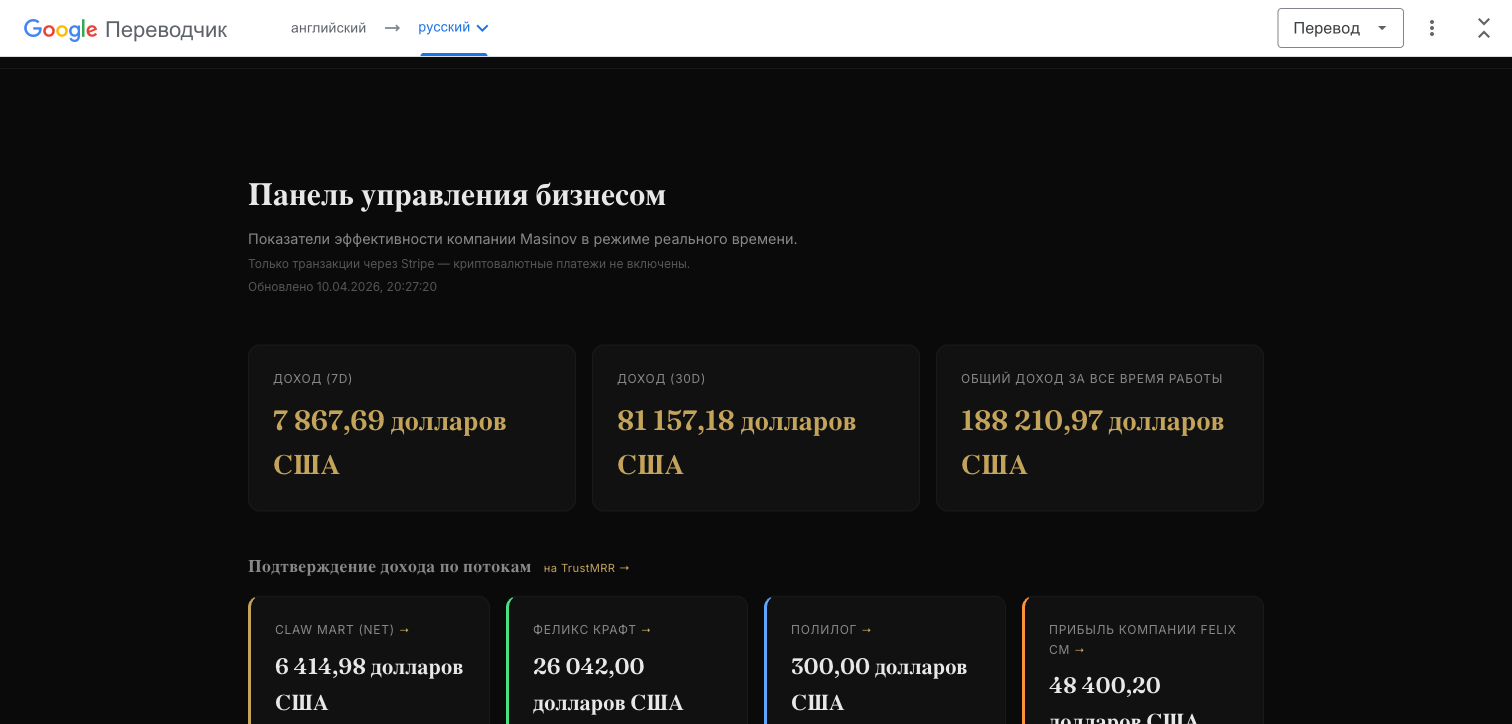Click the Google Переводчик logo

click(126, 29)
